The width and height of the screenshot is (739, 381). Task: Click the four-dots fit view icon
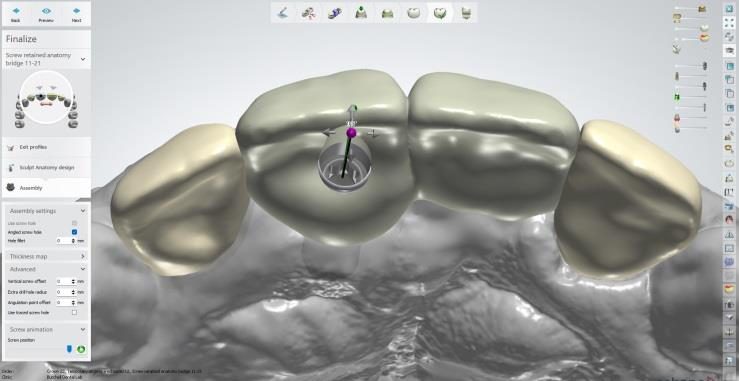729,23
